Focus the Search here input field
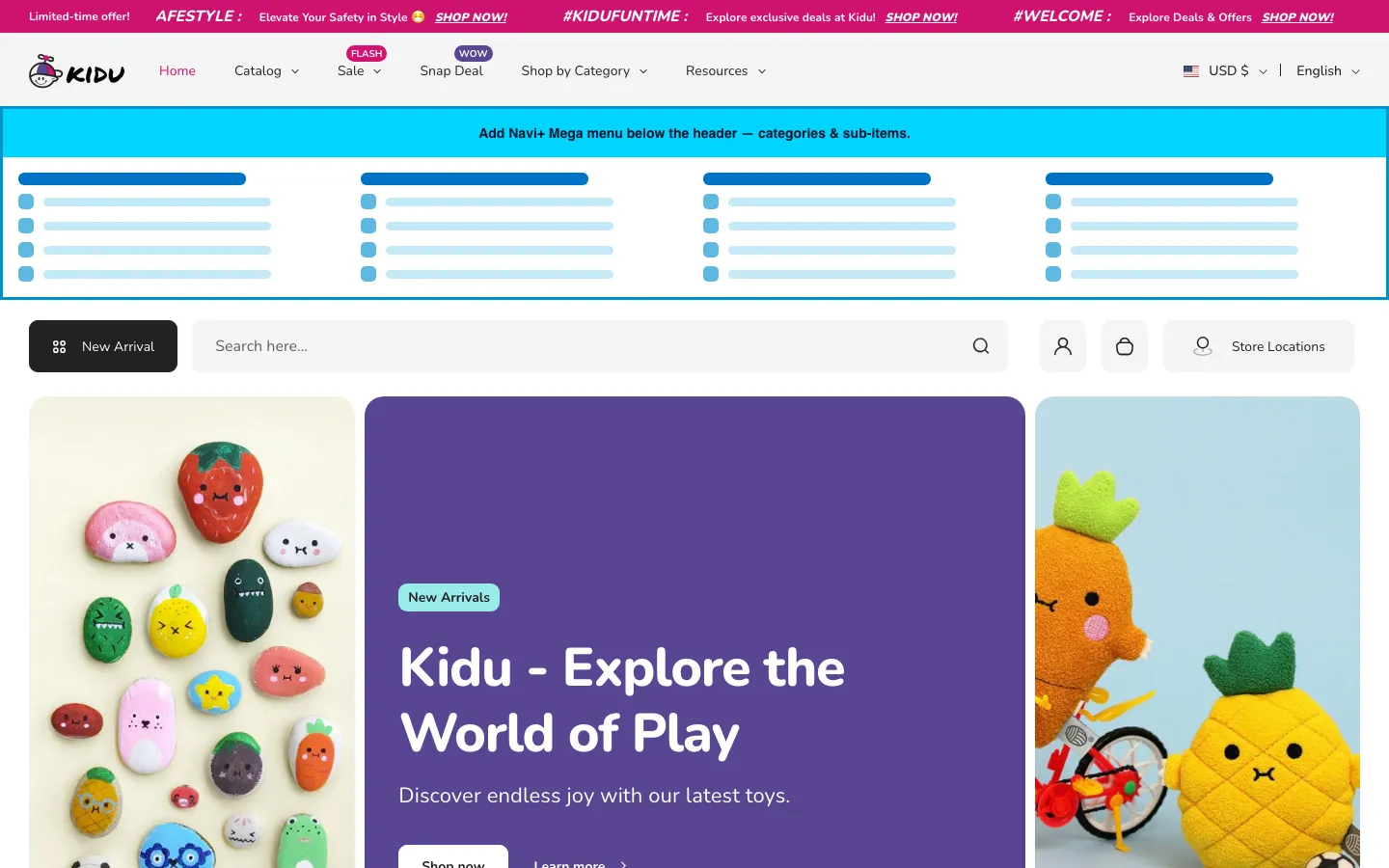Image resolution: width=1389 pixels, height=868 pixels. pyautogui.click(x=600, y=346)
